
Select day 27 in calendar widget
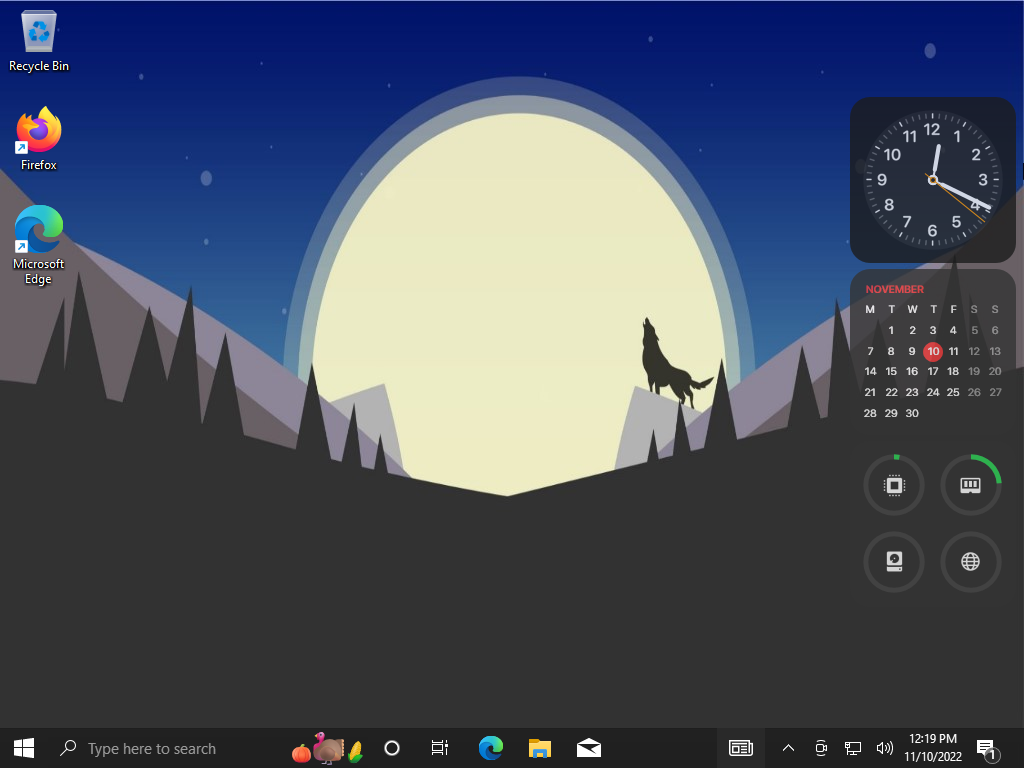click(995, 392)
